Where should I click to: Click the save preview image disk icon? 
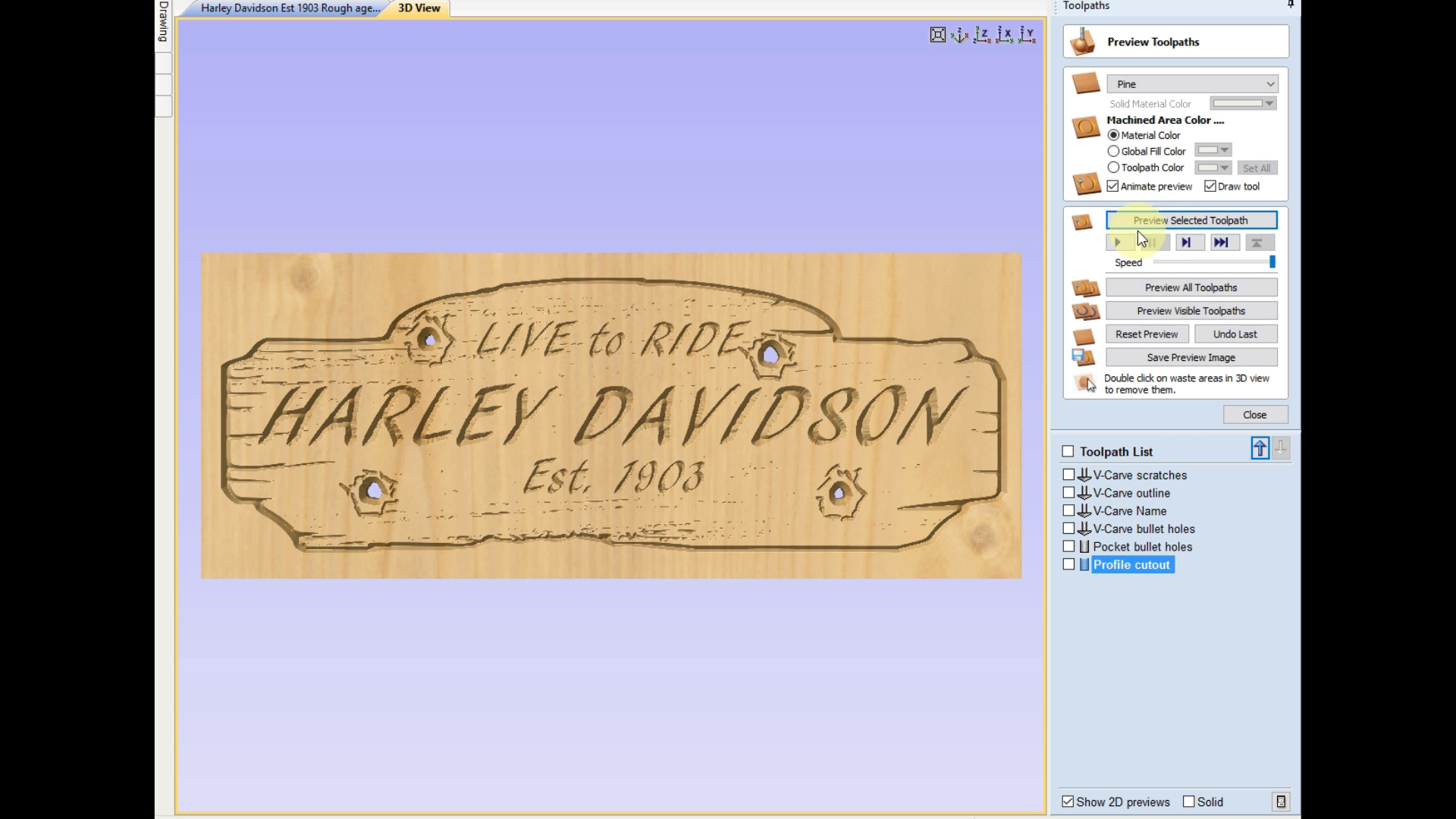click(x=1084, y=357)
